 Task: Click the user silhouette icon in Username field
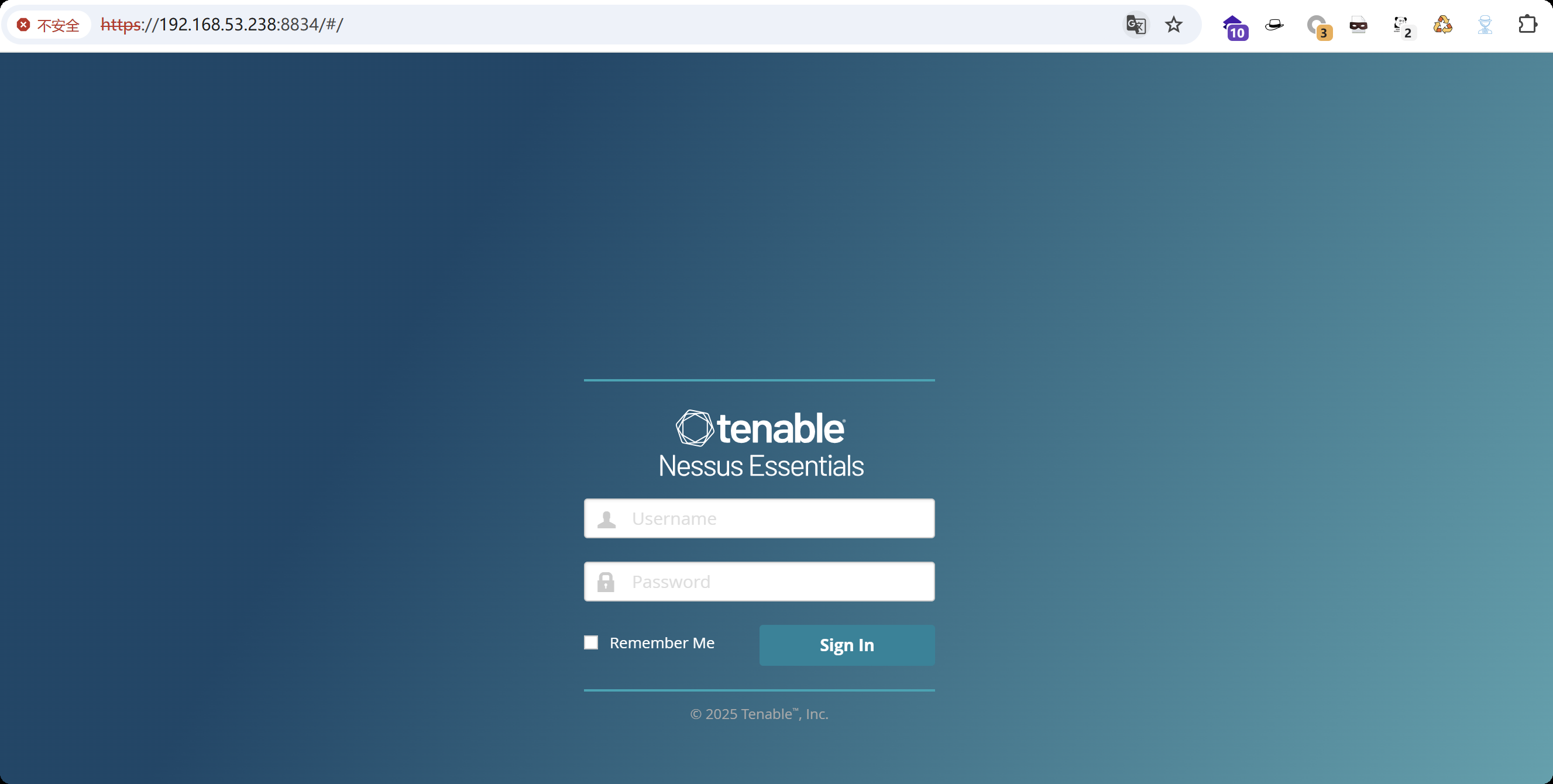606,519
